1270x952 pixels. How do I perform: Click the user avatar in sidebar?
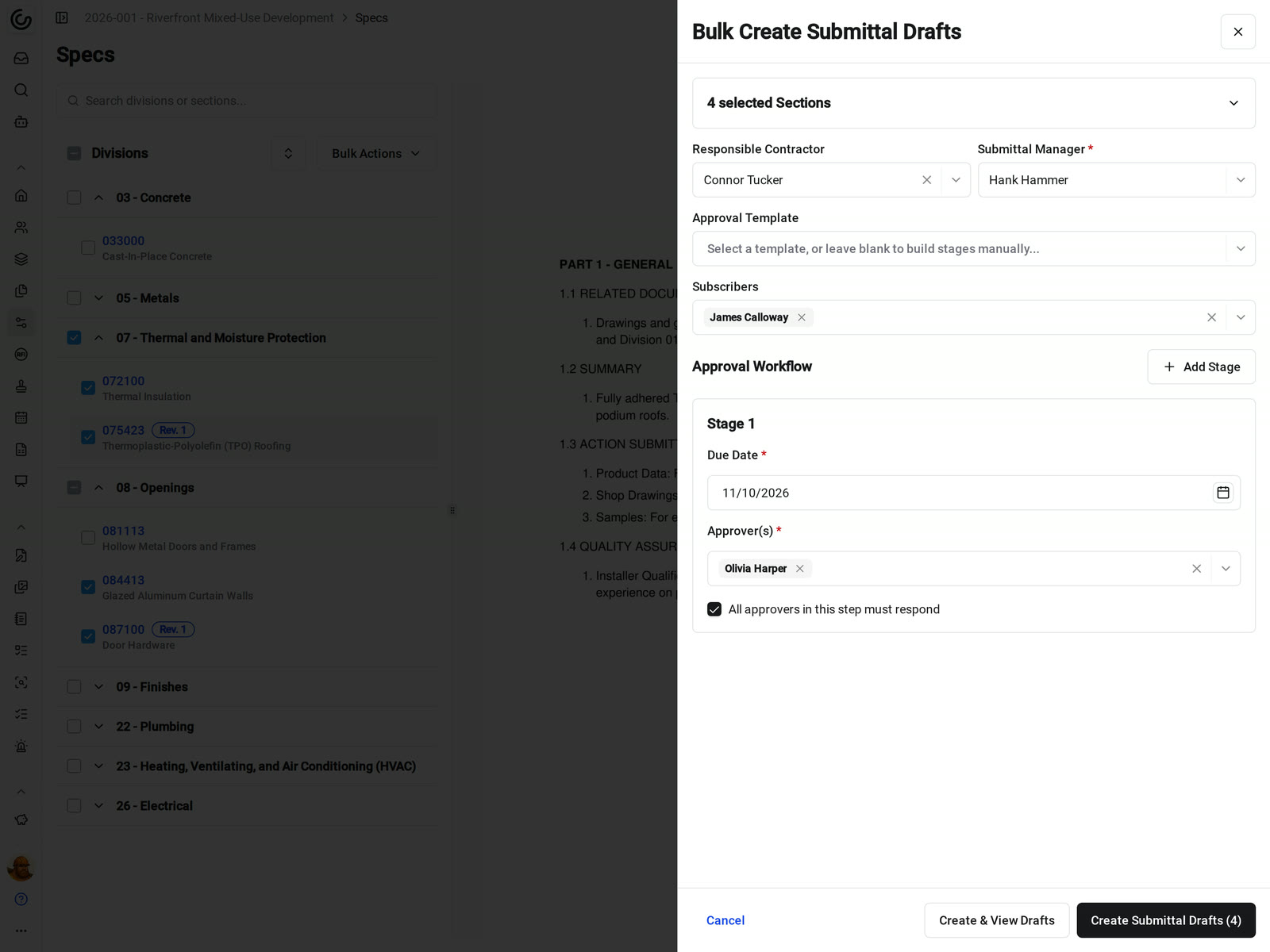21,868
